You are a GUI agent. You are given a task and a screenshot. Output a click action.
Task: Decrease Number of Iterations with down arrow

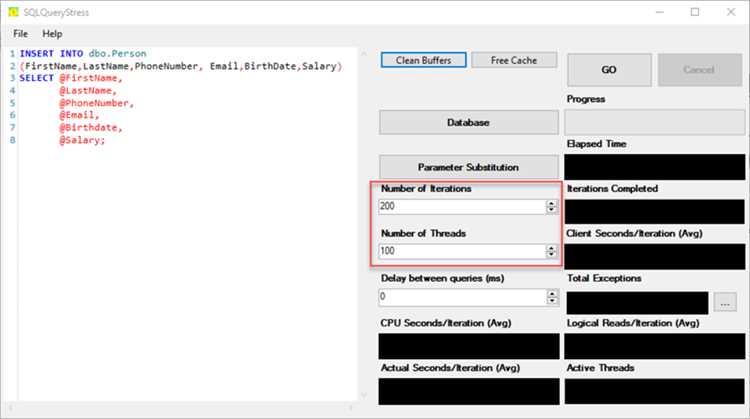click(x=551, y=210)
